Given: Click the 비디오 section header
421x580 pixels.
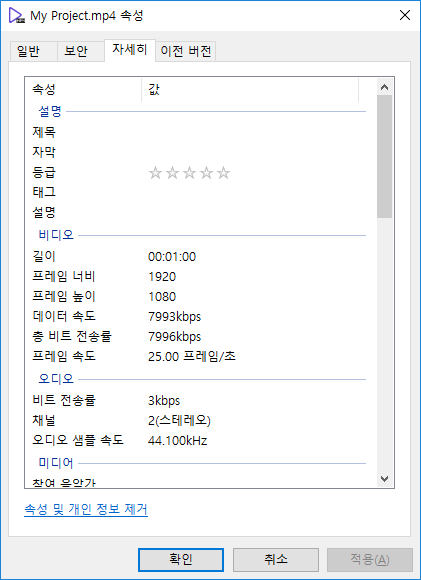Looking at the screenshot, I should (56, 235).
